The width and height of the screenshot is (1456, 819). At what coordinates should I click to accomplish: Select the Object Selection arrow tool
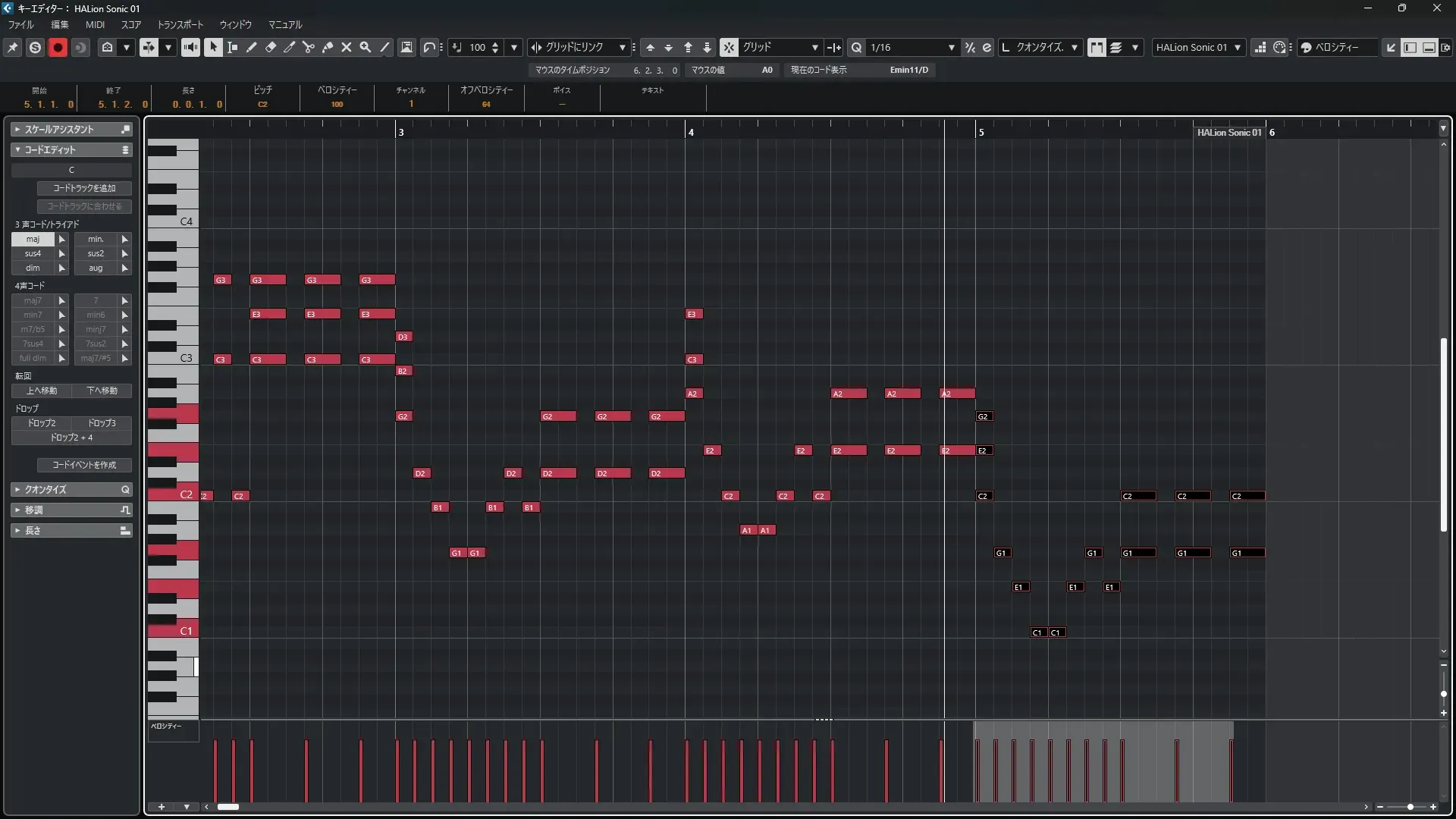click(x=213, y=47)
